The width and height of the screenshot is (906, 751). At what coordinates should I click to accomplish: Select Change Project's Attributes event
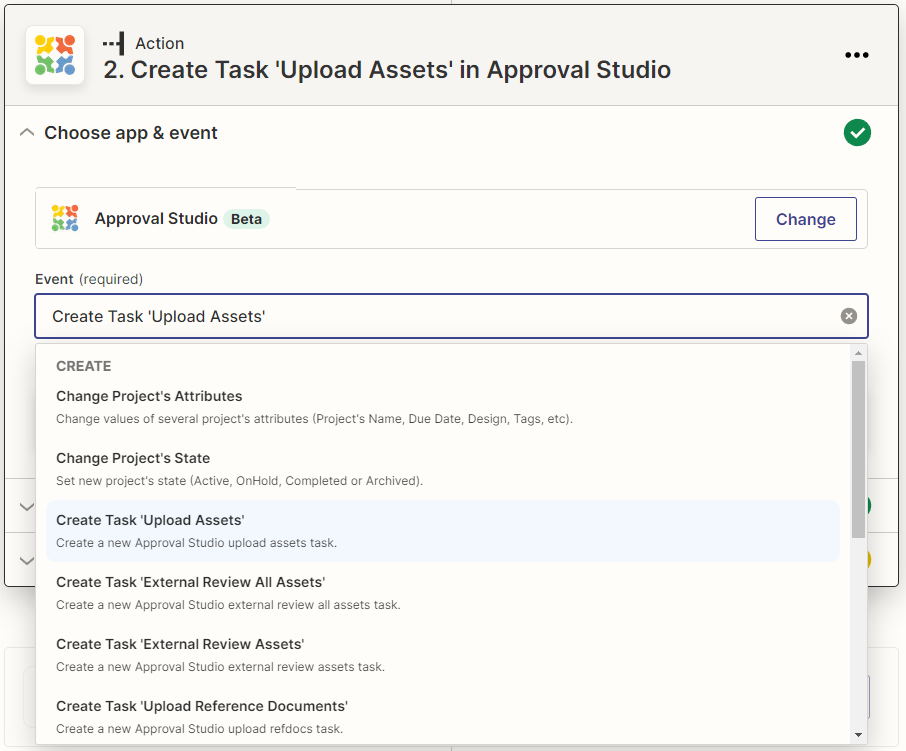point(149,397)
